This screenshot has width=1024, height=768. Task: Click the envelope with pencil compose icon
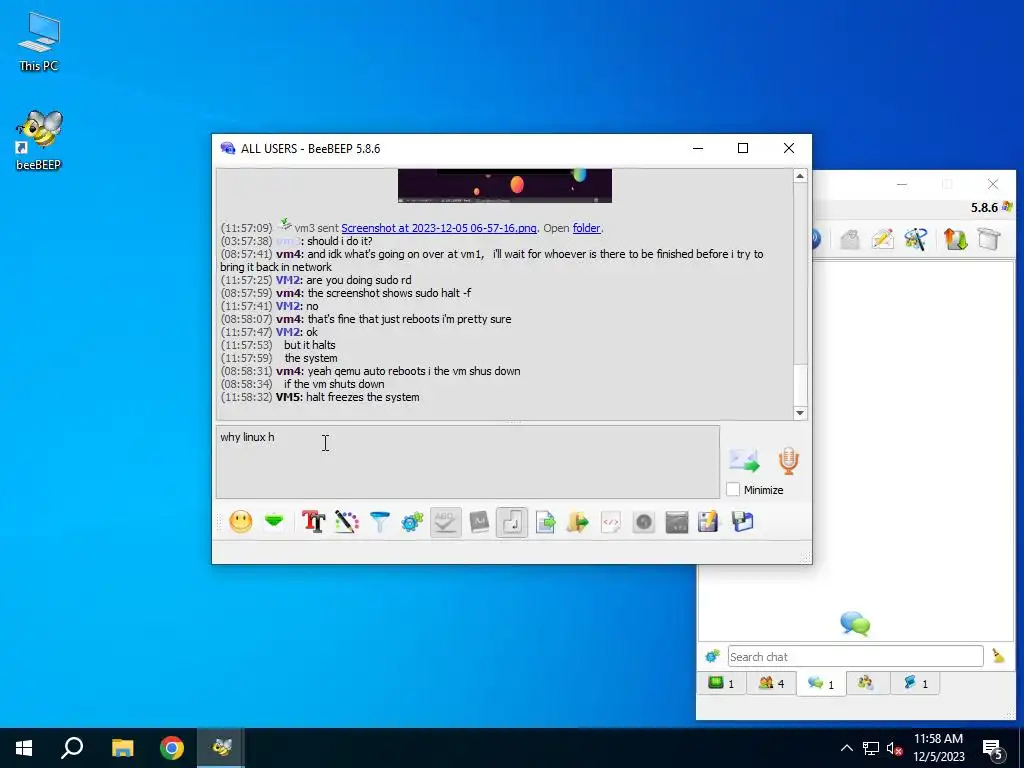(882, 239)
